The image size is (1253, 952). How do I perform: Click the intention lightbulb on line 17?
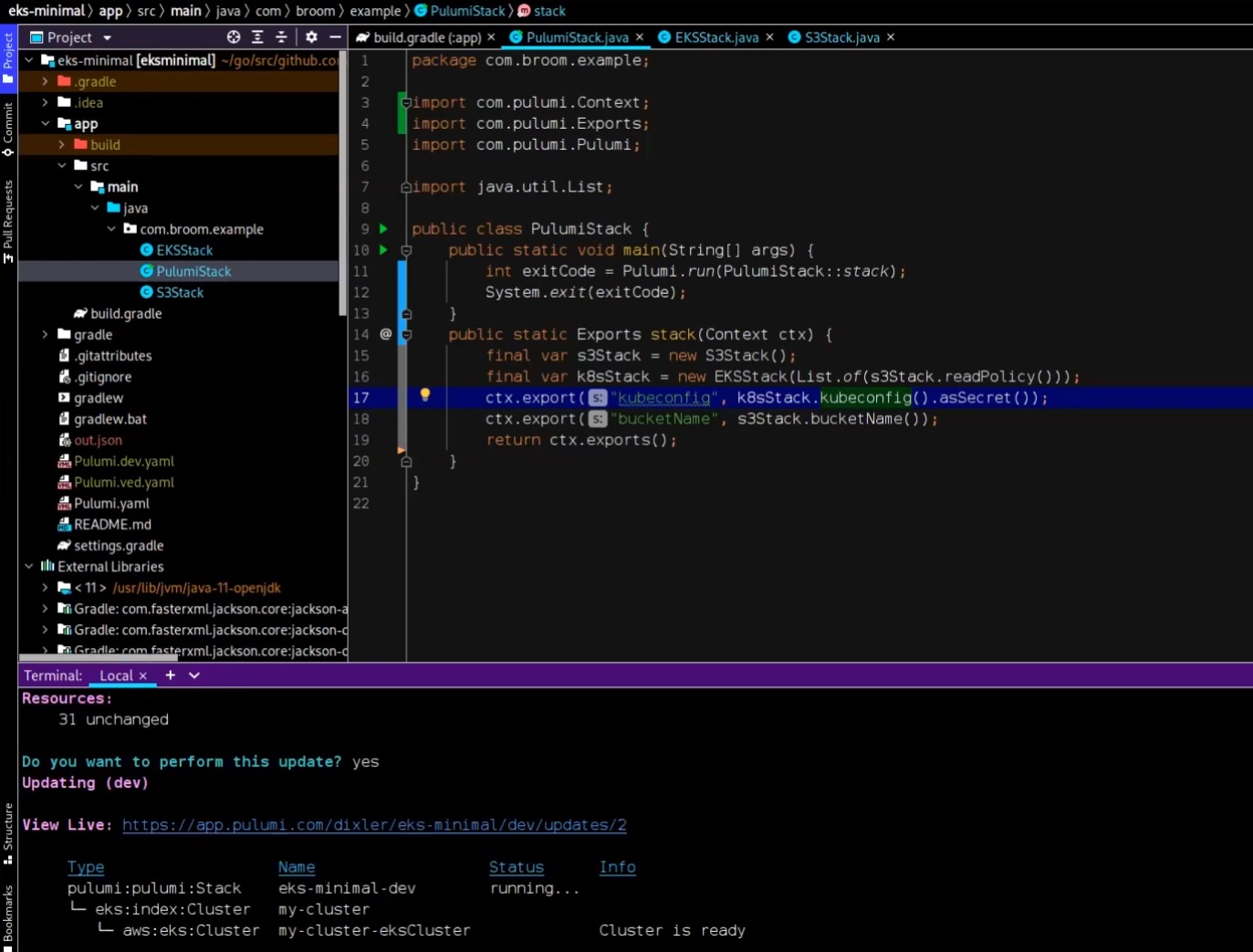[424, 394]
